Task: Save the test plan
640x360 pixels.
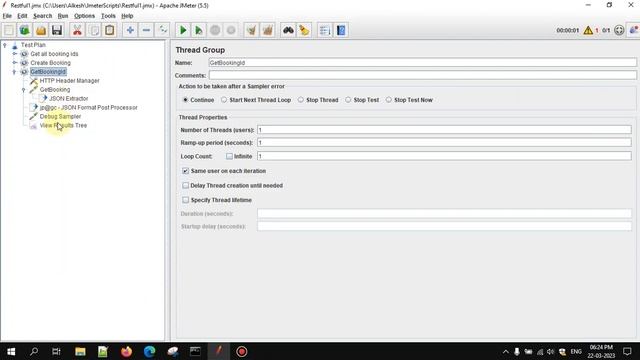Action: (57, 30)
